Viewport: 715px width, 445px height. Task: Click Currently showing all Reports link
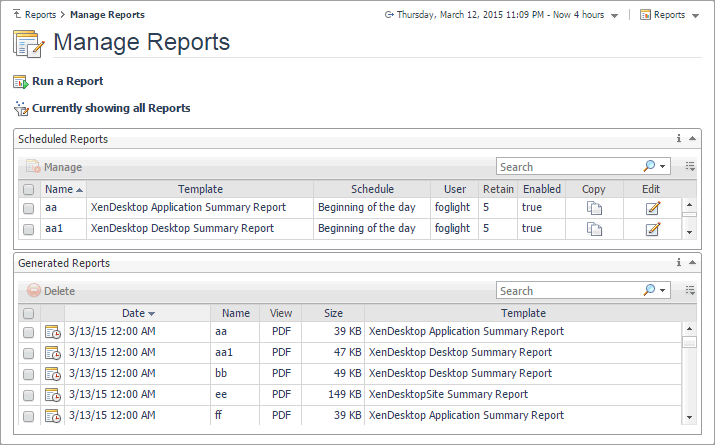(110, 108)
